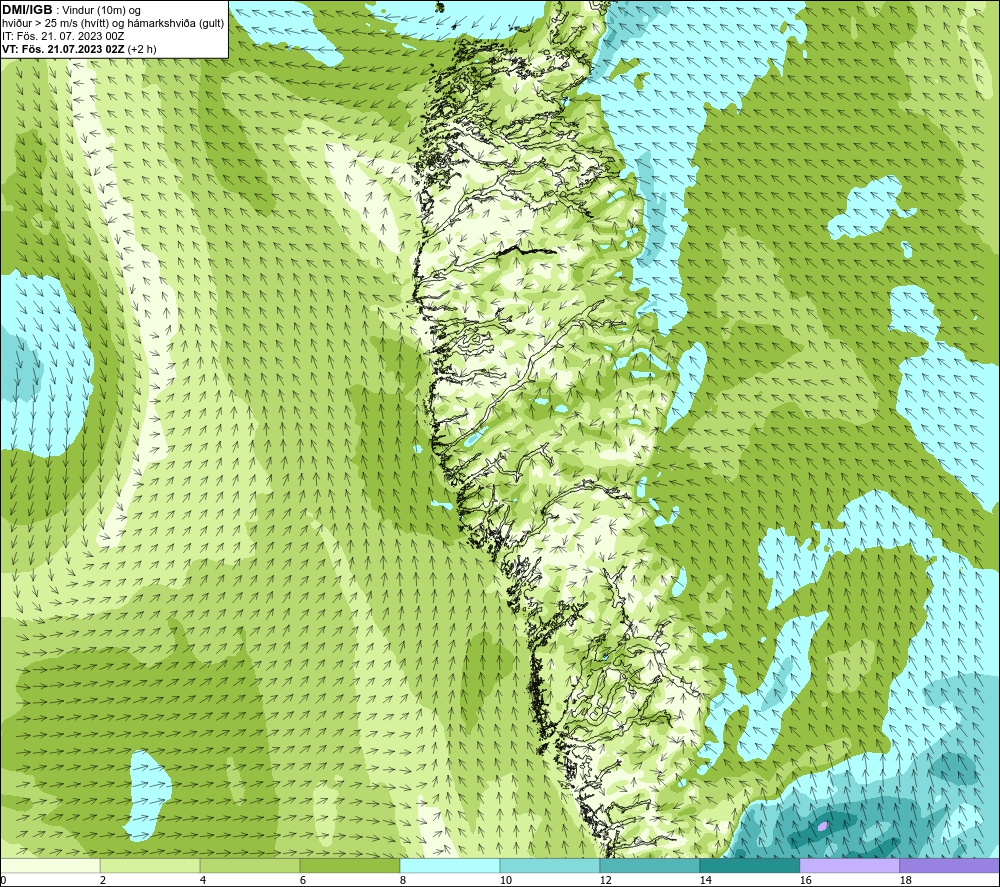This screenshot has width=1000, height=887.
Task: Click the light green 2–4 m/s legend swatch
Action: [150, 865]
